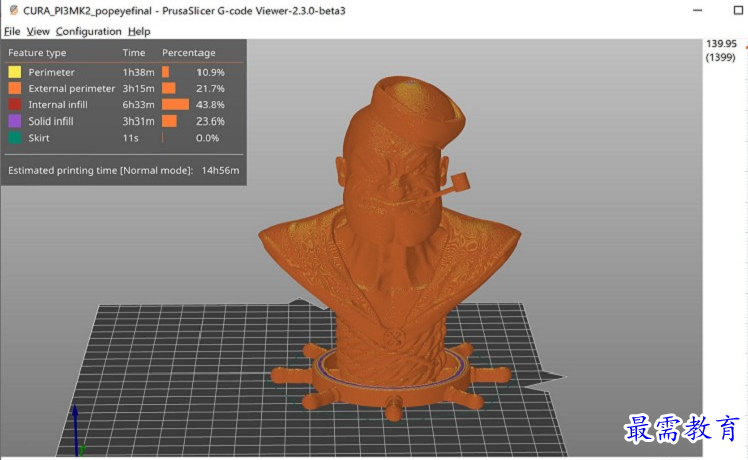
Task: Open the Configuration menu
Action: tap(89, 31)
